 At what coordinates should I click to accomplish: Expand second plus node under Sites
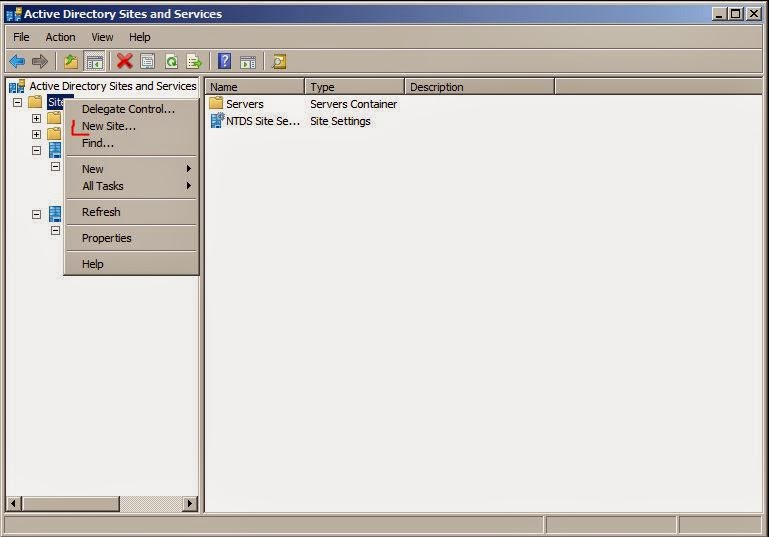point(36,134)
